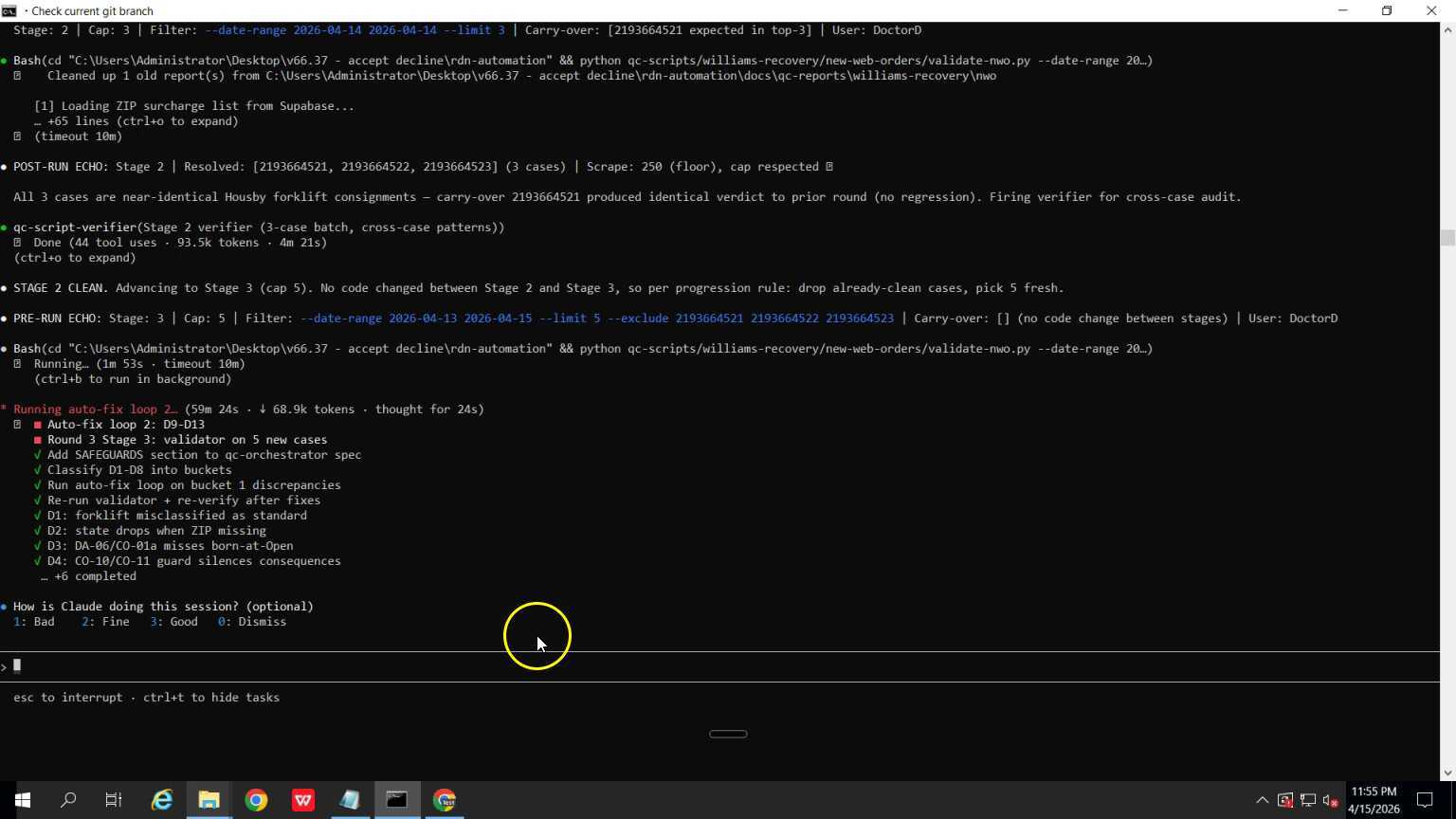This screenshot has height=819, width=1456.
Task: Click 'esc to interrupt · ctrl+t to hide tasks'
Action: [146, 698]
